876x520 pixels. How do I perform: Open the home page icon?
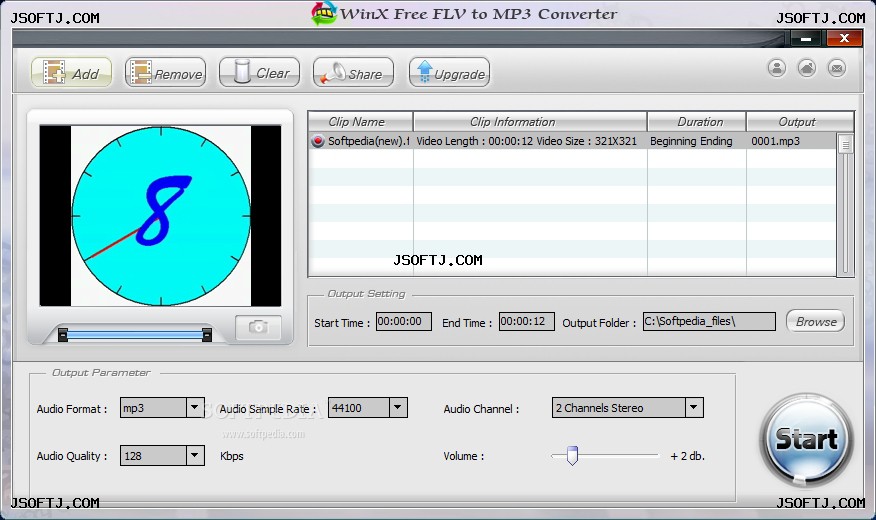807,68
